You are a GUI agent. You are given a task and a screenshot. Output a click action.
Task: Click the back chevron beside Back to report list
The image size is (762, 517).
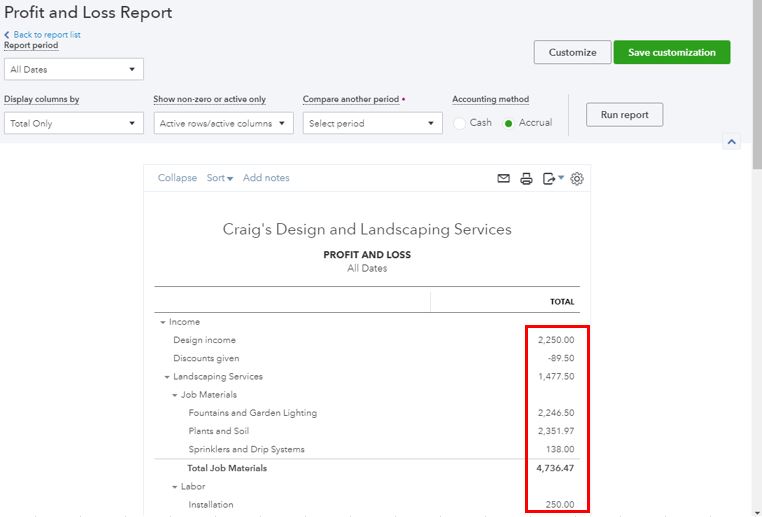tap(7, 34)
